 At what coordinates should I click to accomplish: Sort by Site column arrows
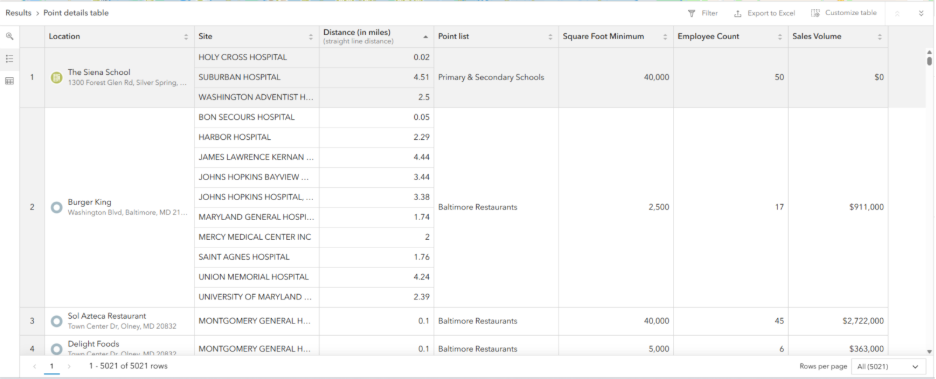pyautogui.click(x=310, y=37)
